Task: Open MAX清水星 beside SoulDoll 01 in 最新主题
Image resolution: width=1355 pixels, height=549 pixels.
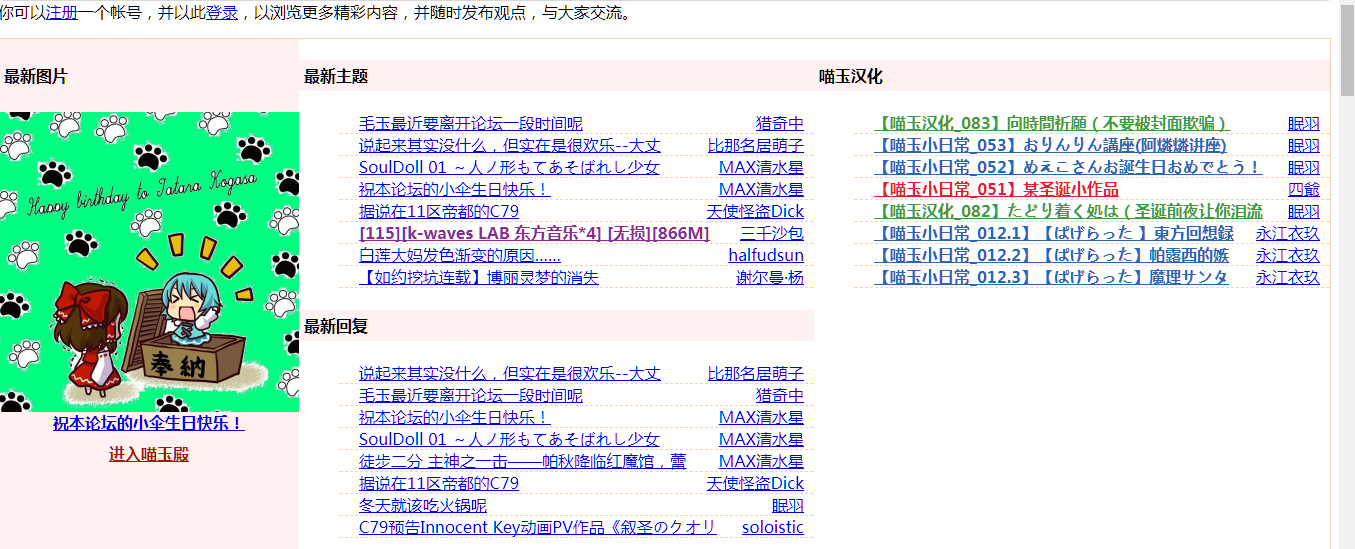Action: [x=761, y=168]
